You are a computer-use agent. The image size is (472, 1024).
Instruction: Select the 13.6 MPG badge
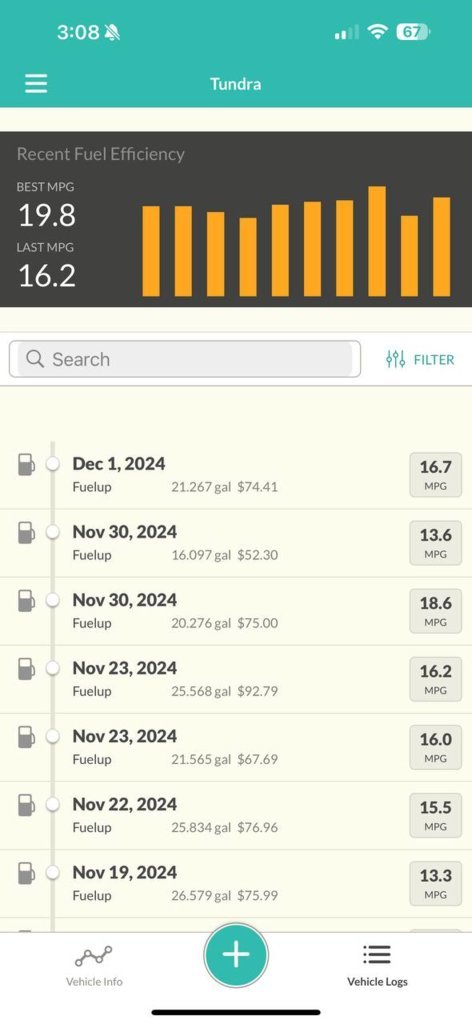click(x=435, y=543)
